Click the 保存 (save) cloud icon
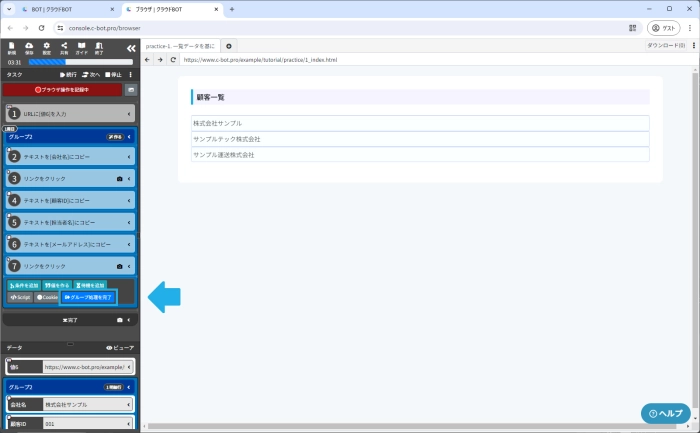 coord(29,47)
